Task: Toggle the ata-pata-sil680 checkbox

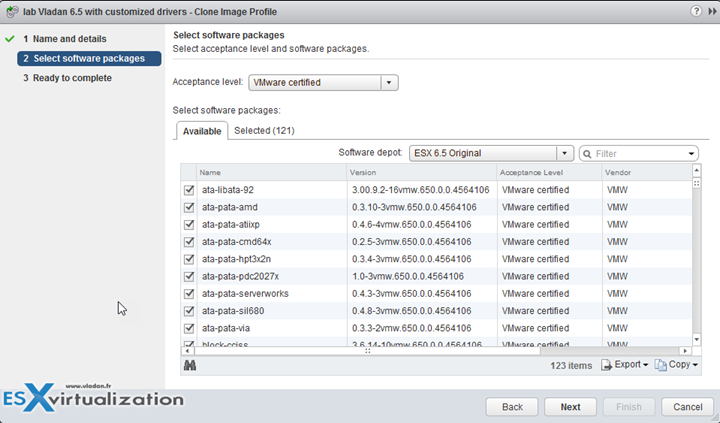Action: 189,311
